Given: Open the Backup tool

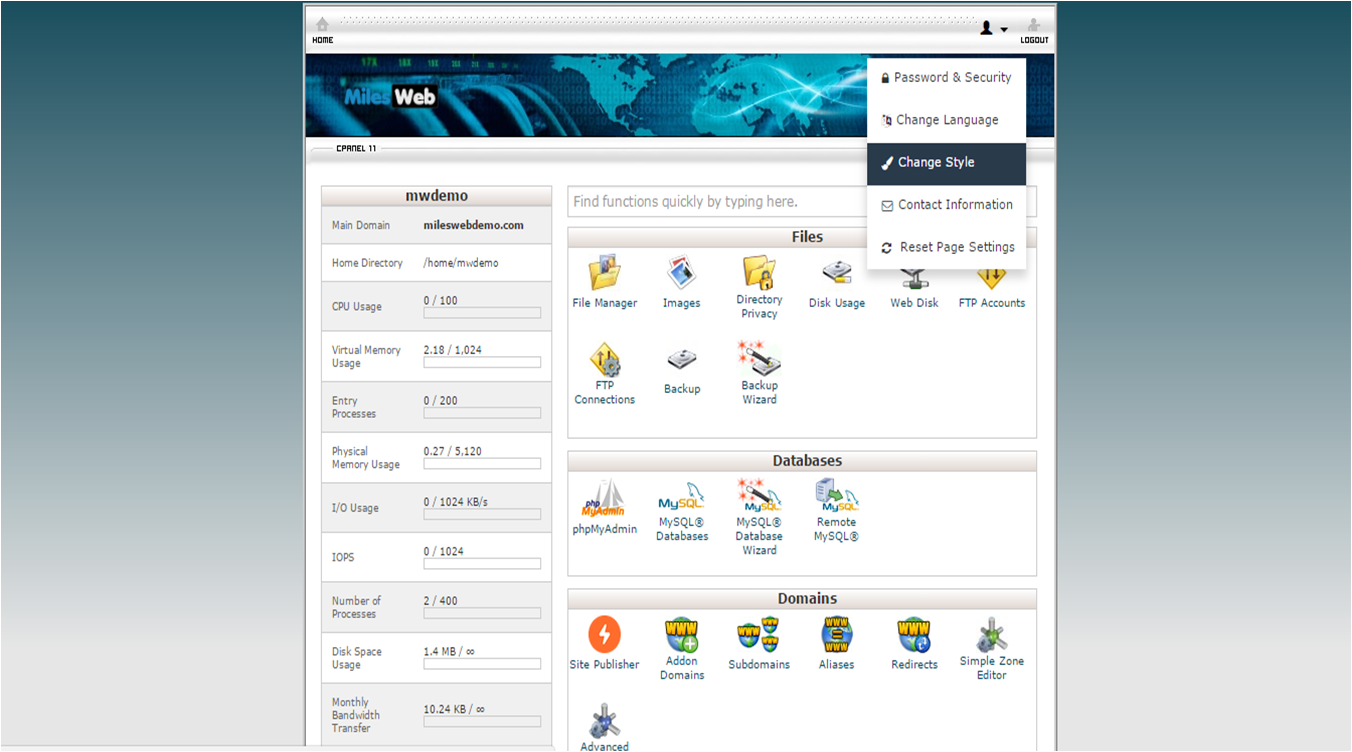Looking at the screenshot, I should coord(682,361).
